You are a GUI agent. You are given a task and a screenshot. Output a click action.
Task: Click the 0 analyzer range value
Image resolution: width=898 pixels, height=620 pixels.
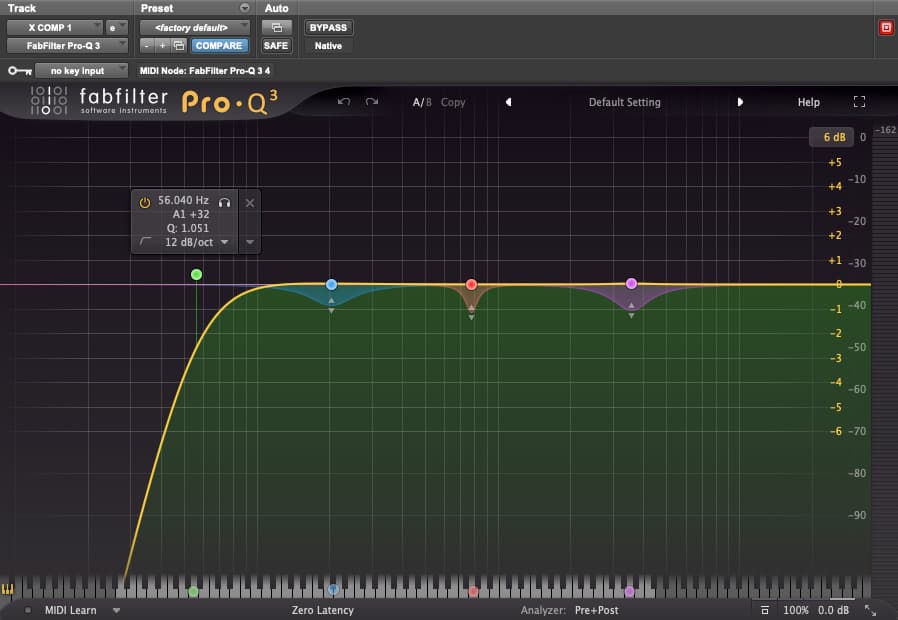pos(862,137)
